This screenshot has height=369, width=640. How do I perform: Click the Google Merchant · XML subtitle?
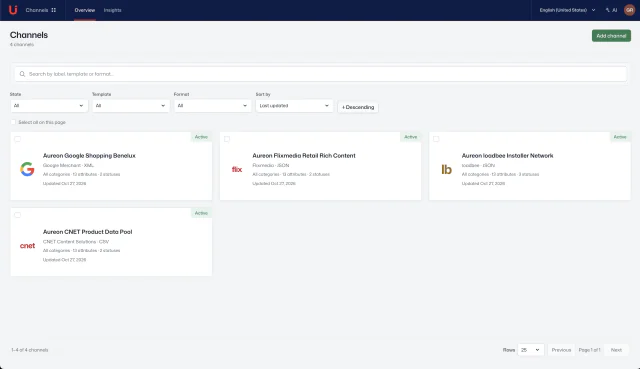[68, 165]
